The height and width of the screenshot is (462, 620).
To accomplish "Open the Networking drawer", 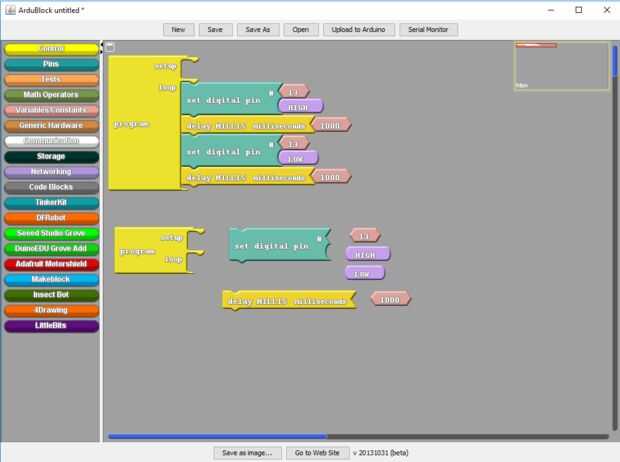I will click(51, 172).
